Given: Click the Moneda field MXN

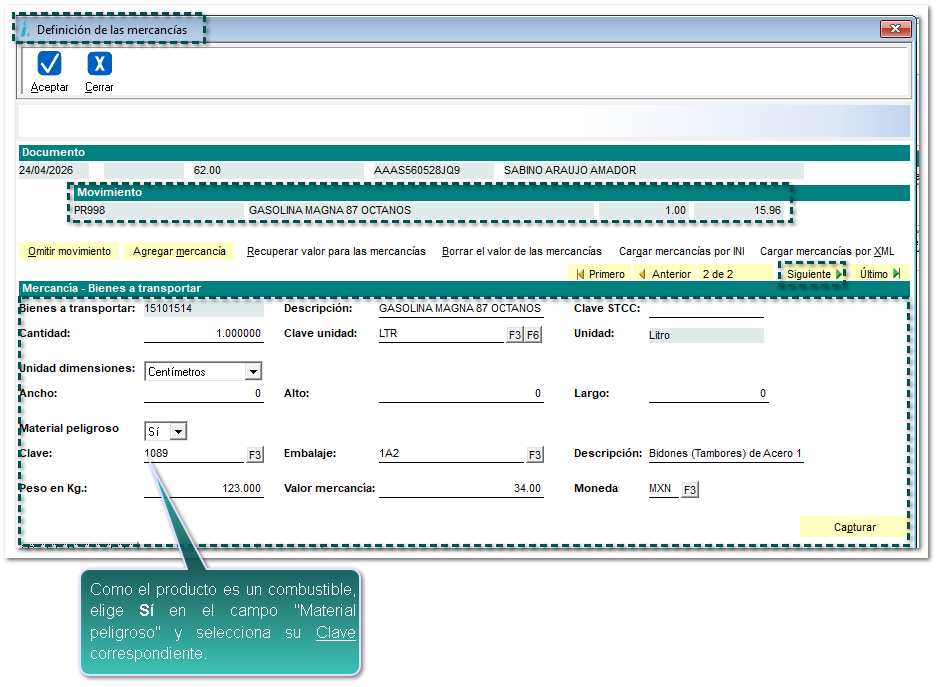Looking at the screenshot, I should click(x=663, y=489).
